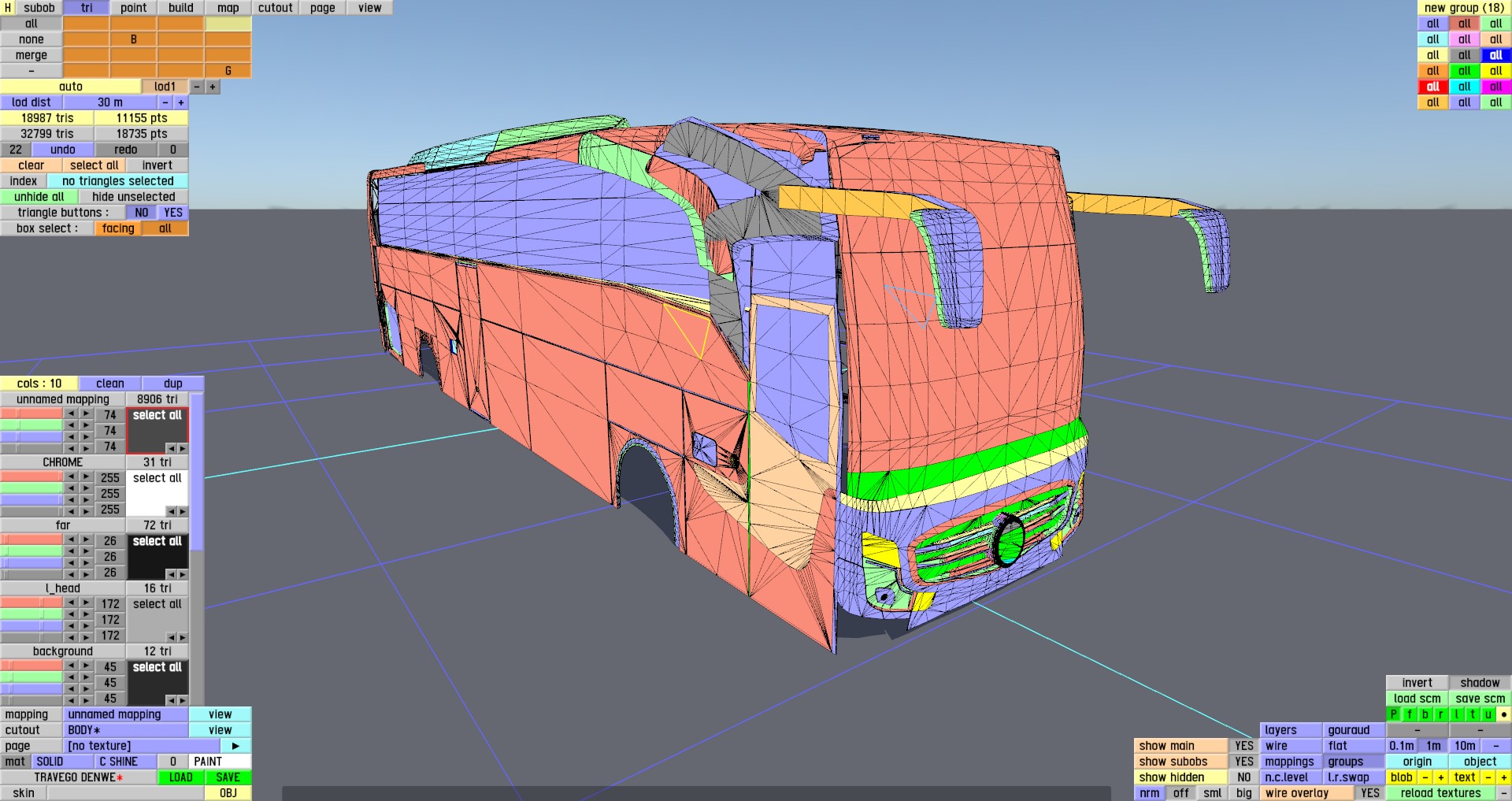Switch to the point tab
The width and height of the screenshot is (1512, 801).
[x=134, y=8]
